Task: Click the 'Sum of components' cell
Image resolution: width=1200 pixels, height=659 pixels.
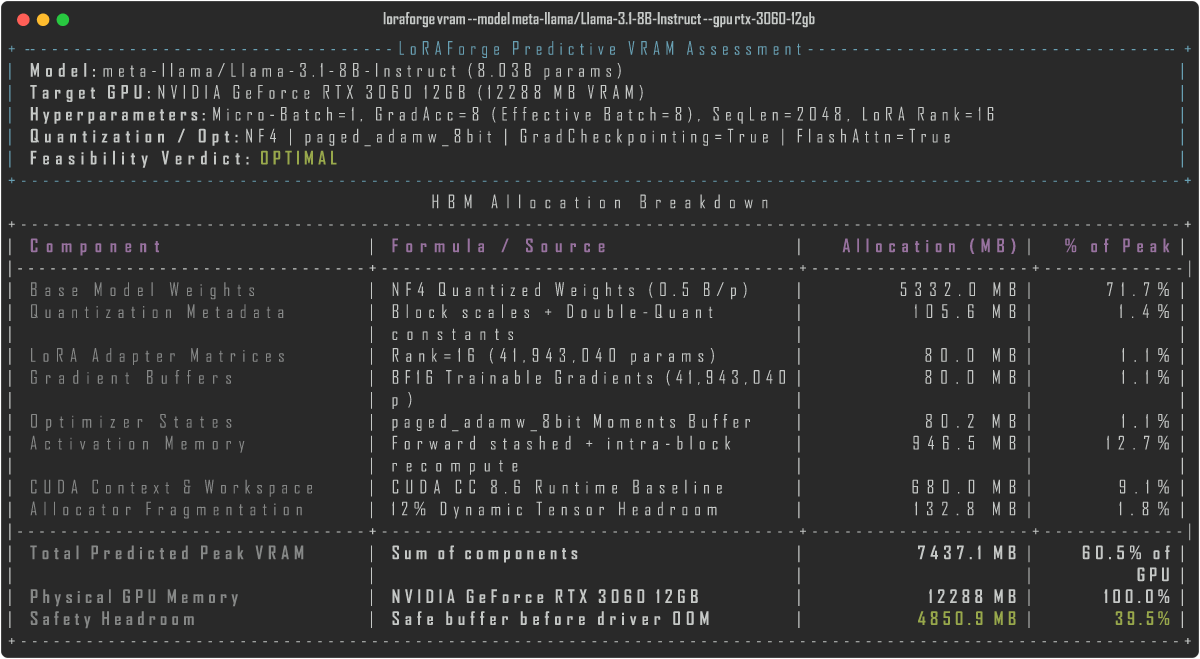Action: [485, 553]
